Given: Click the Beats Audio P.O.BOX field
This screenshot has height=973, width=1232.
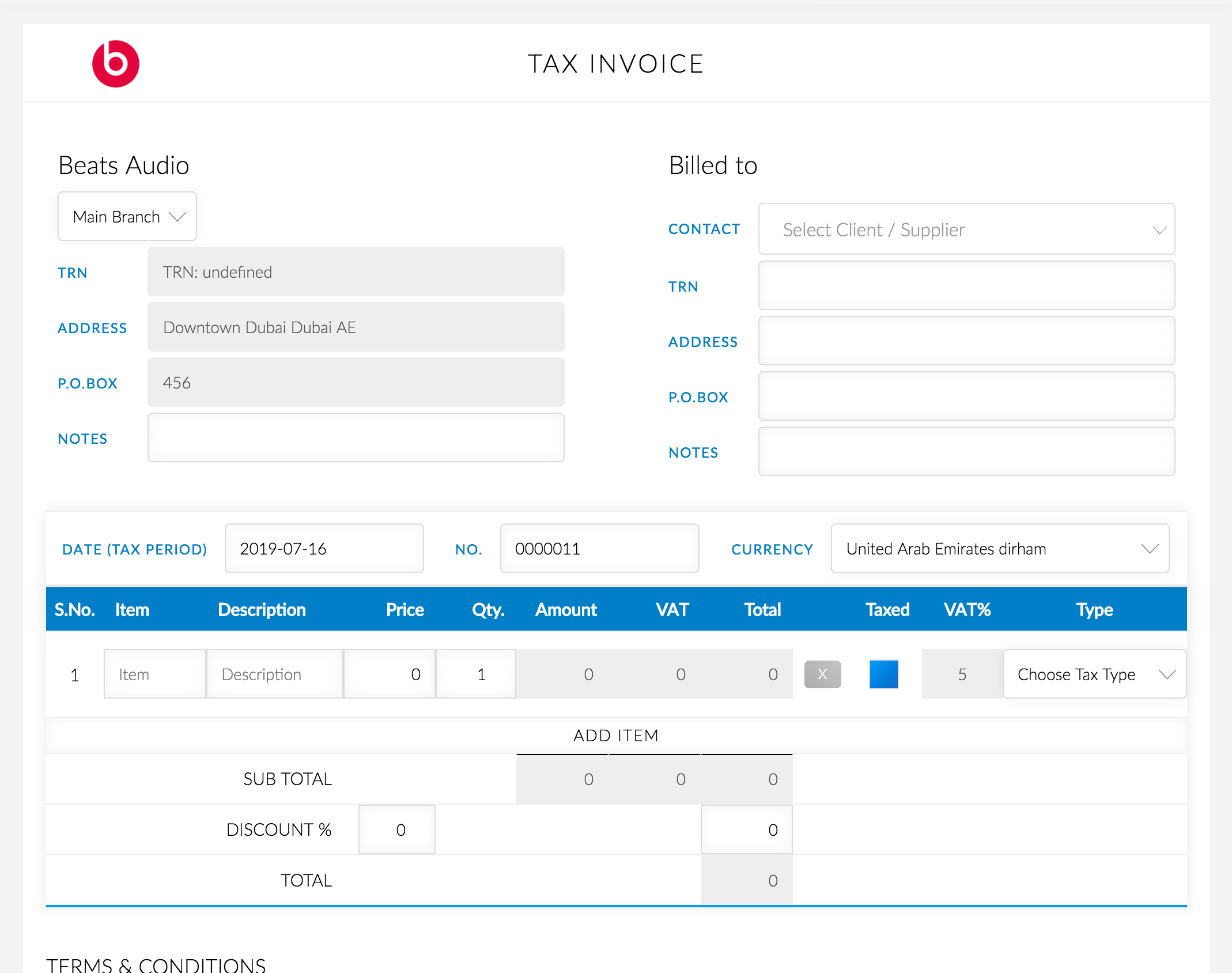Looking at the screenshot, I should coord(356,382).
